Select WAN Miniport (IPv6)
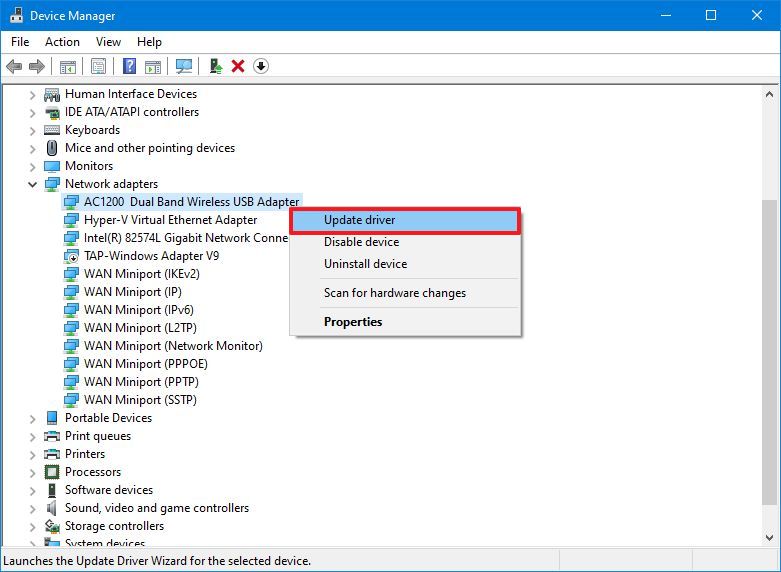Viewport: 781px width, 572px height. point(138,310)
